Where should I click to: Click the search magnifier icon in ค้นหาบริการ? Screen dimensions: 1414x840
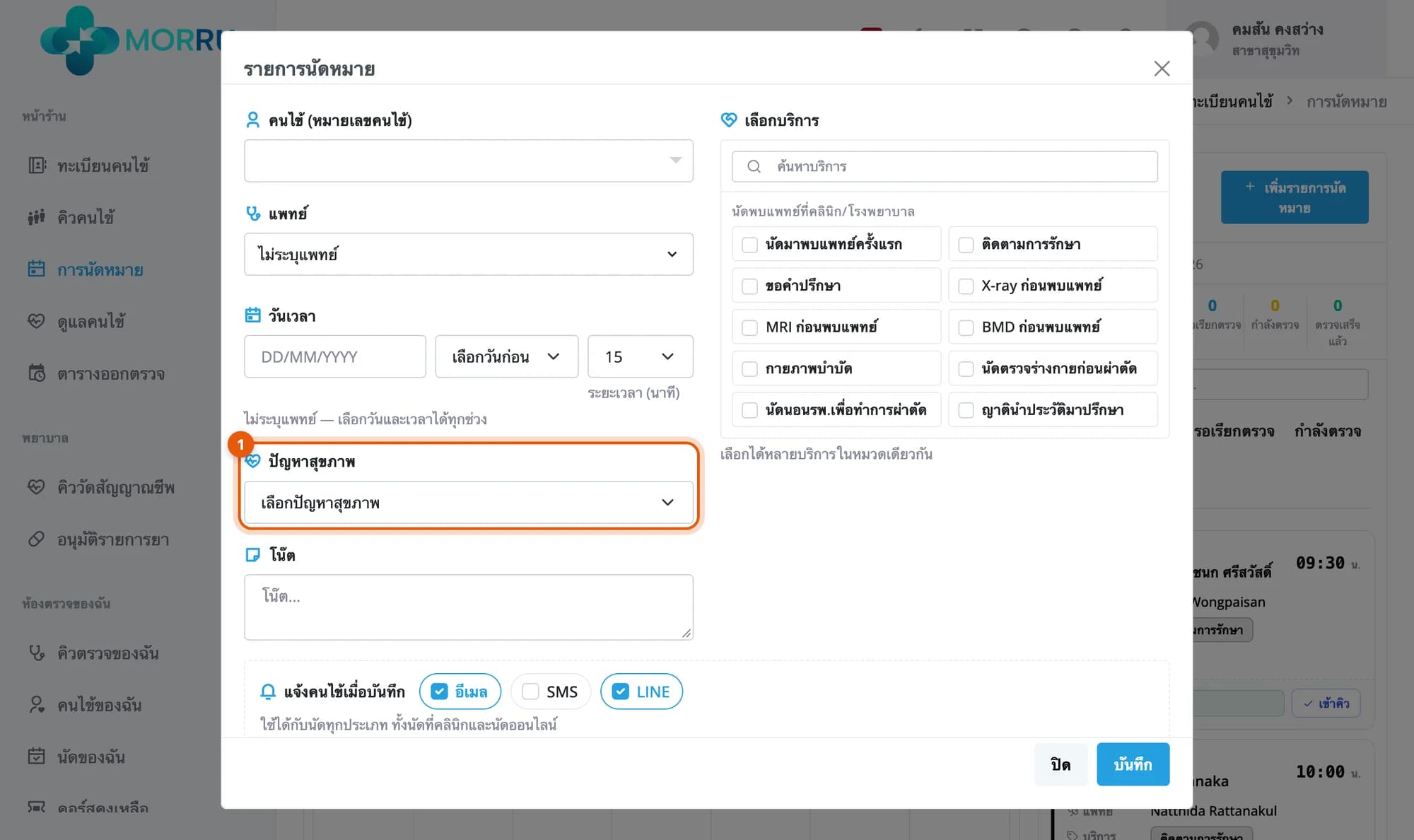click(x=754, y=166)
